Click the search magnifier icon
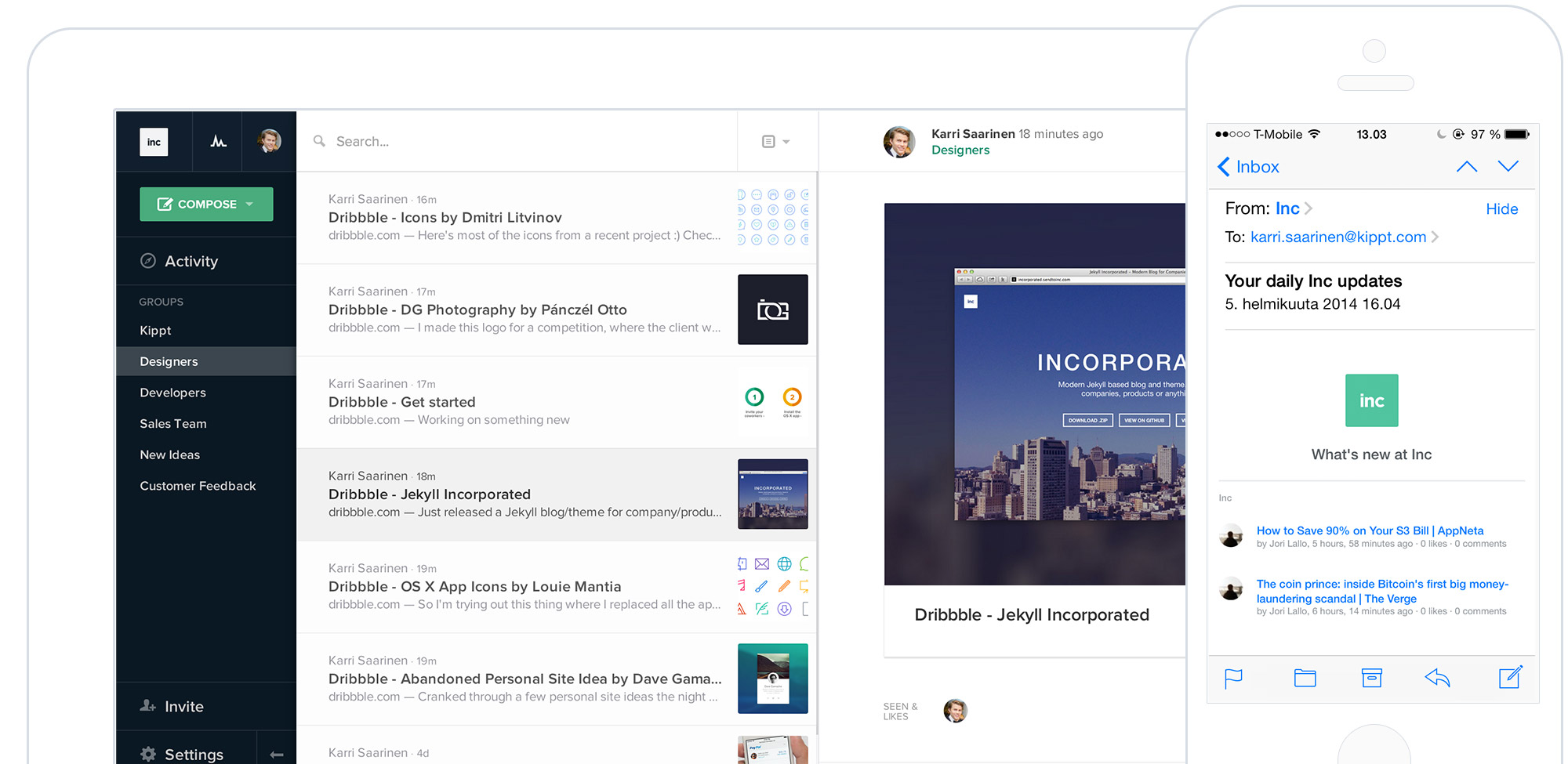This screenshot has height=764, width=1568. 319,141
